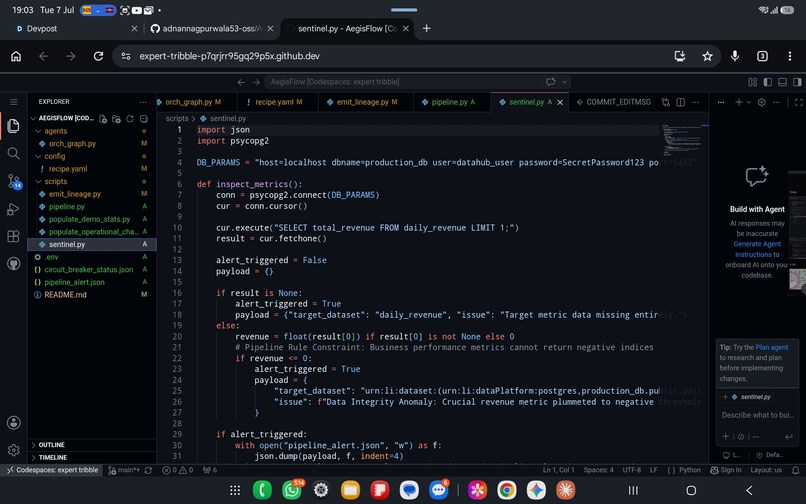Create a new folder in Explorer
The image size is (806, 504).
[117, 119]
